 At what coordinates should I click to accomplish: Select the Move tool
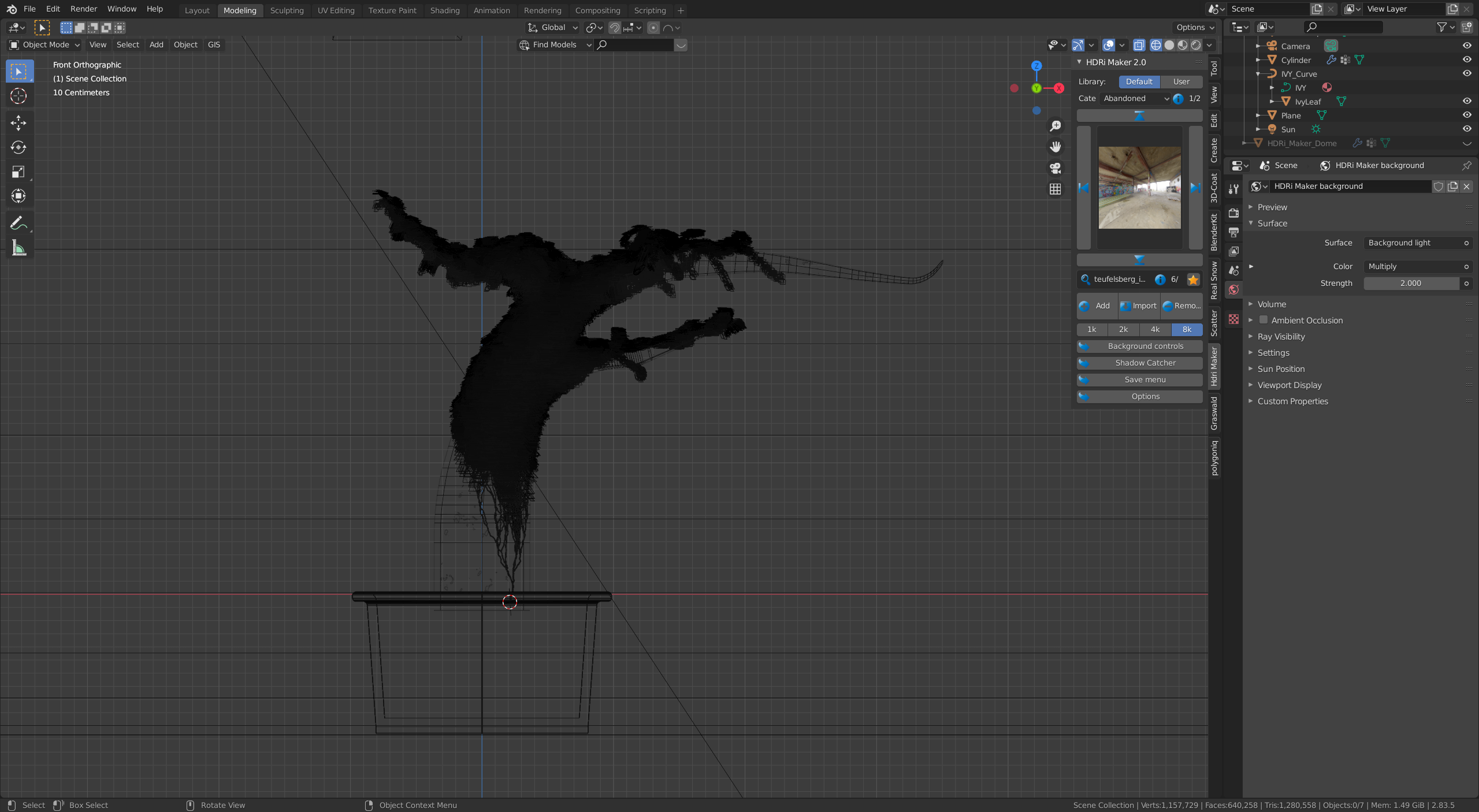(x=18, y=122)
